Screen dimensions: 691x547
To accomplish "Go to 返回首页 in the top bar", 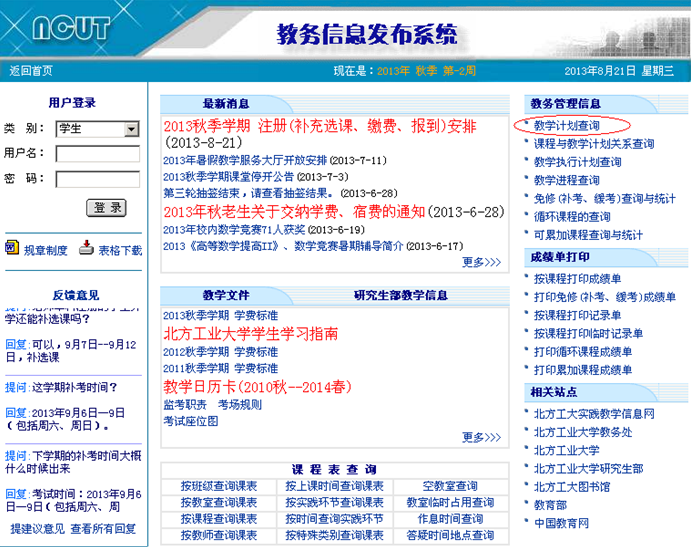I will (31, 71).
